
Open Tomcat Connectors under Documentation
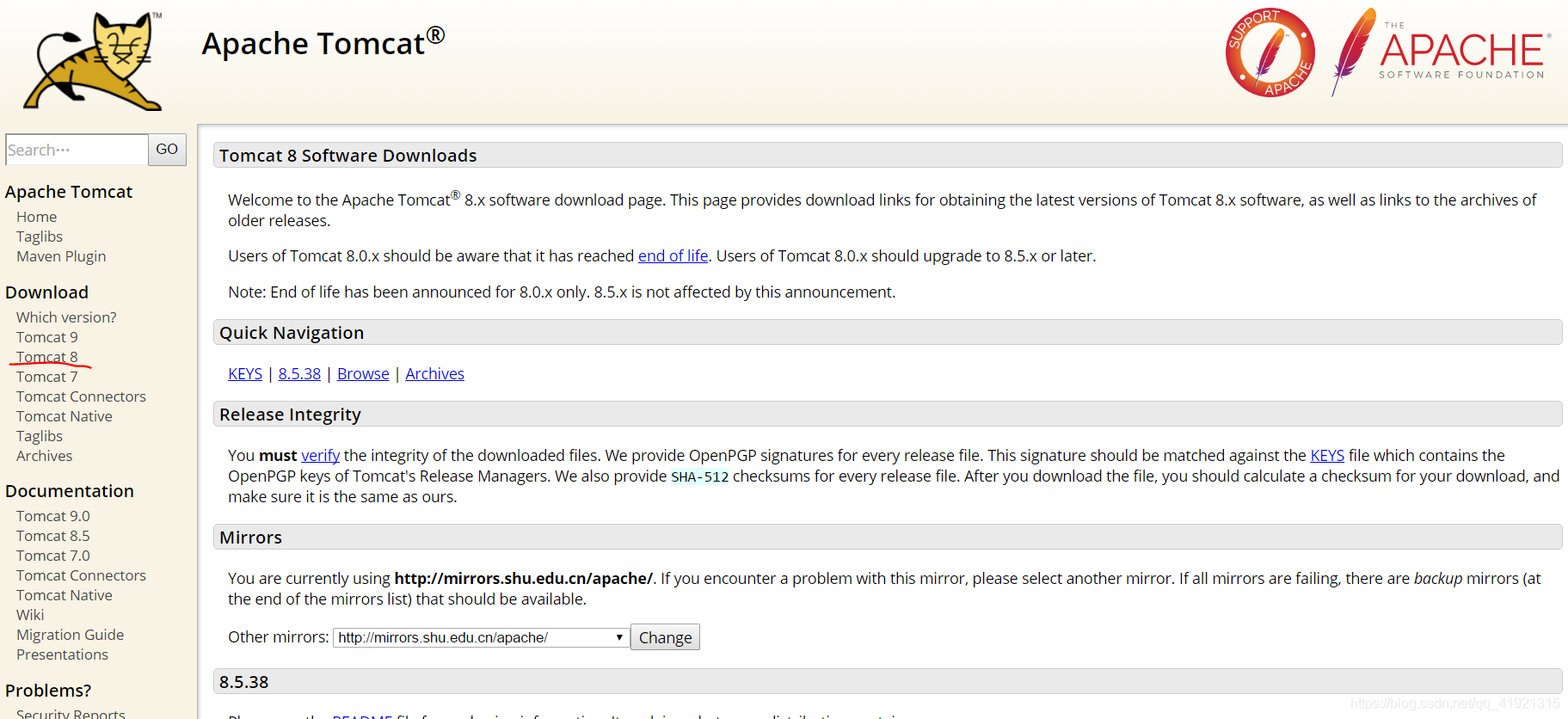coord(81,575)
